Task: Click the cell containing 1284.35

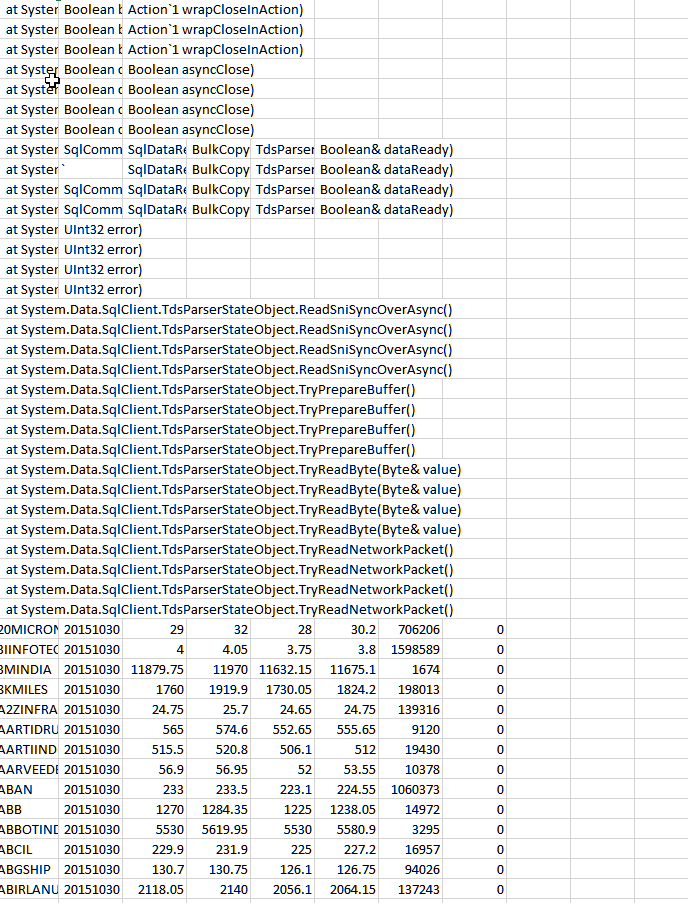Action: tap(220, 809)
